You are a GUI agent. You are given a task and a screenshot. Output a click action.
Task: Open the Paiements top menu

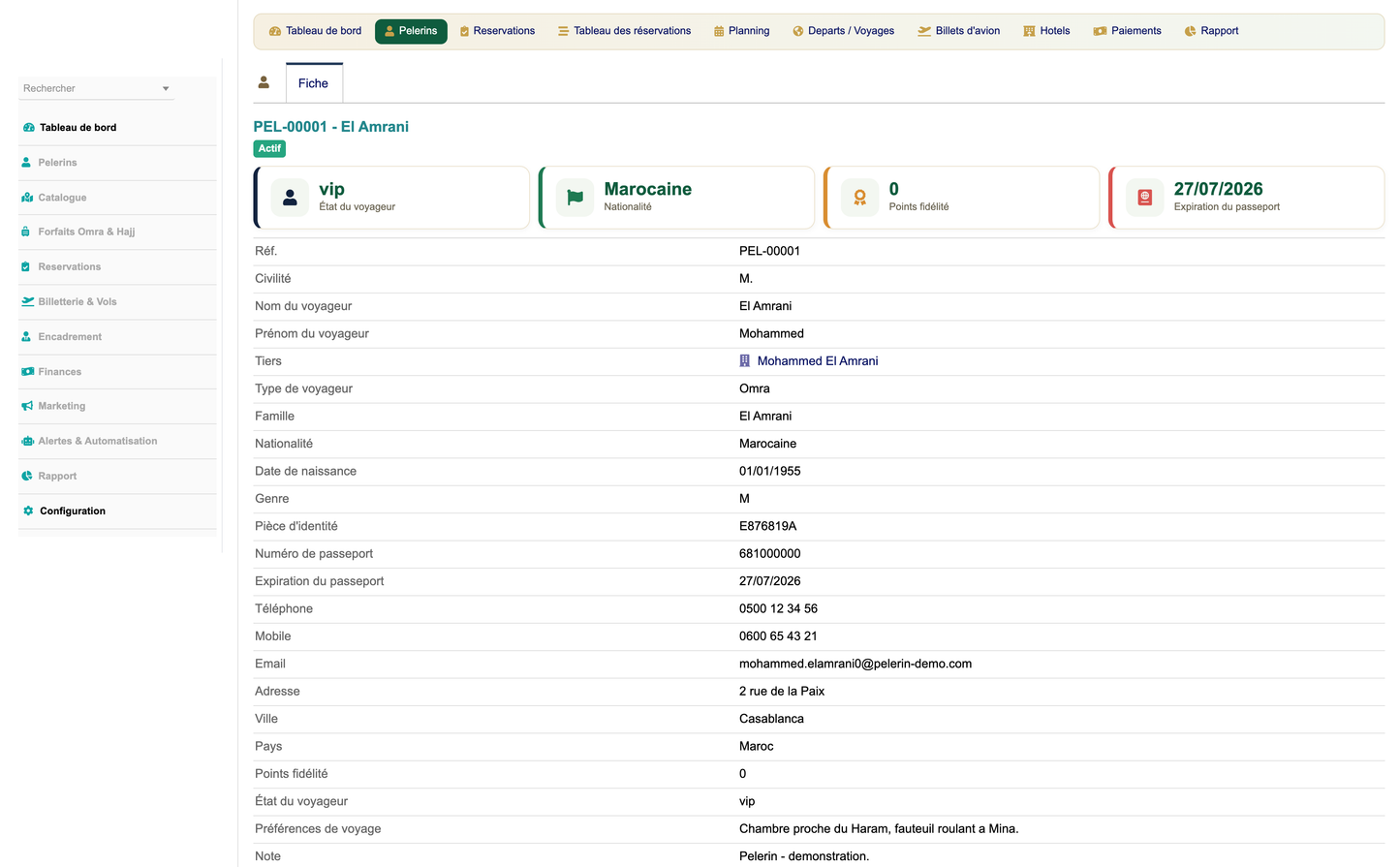[x=1128, y=31]
